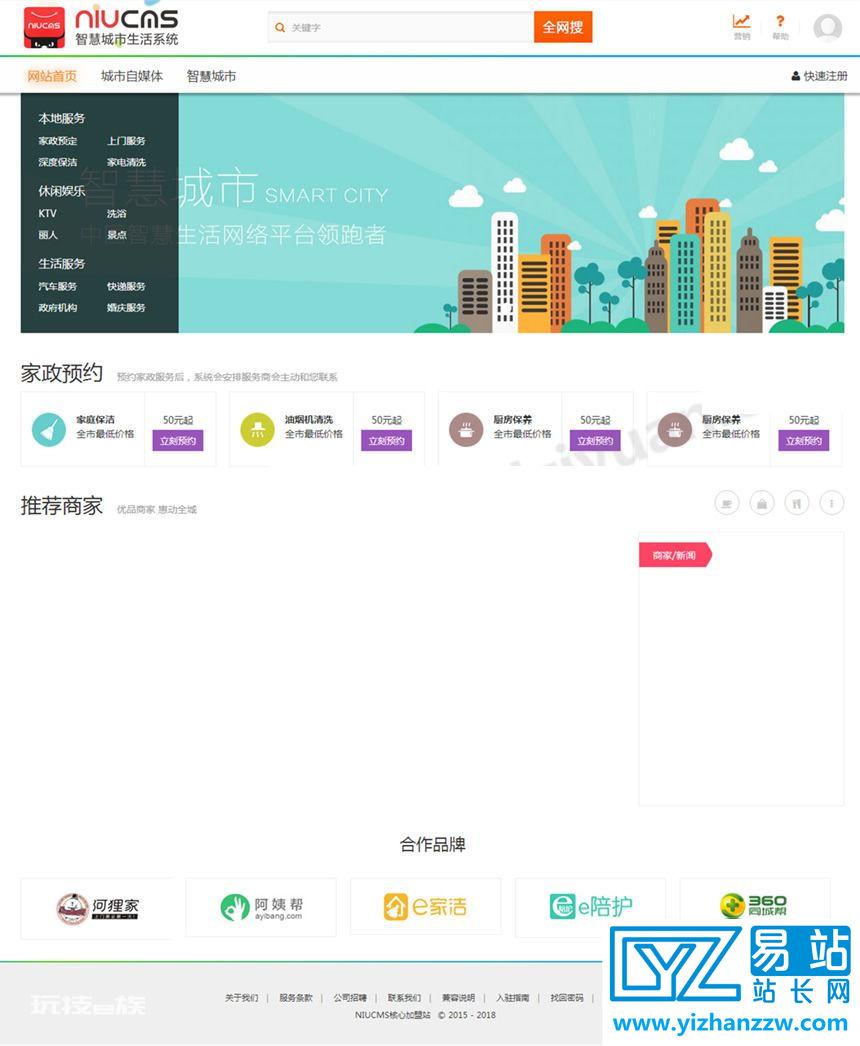The image size is (860, 1046).
Task: Click the cup filter icon in 推荐商家
Action: point(727,503)
